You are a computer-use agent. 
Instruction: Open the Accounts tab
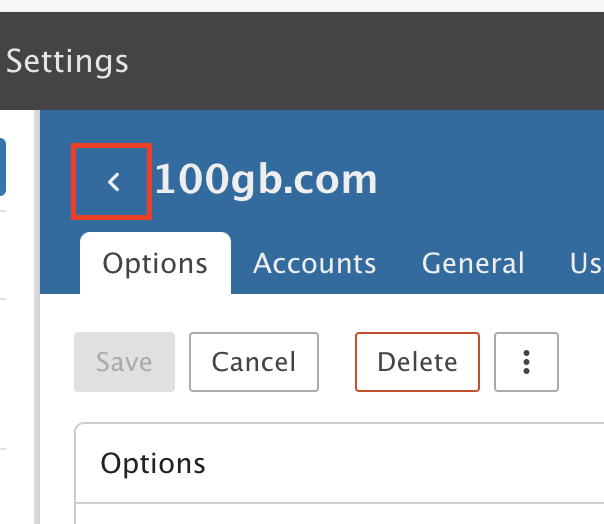click(x=315, y=264)
